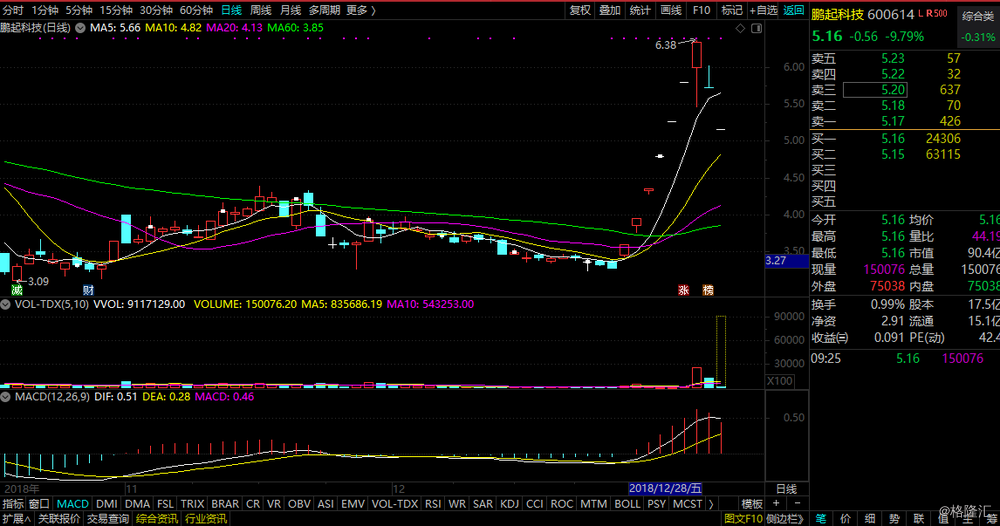This screenshot has width=1000, height=526.
Task: Select the DMI indicator tab
Action: (x=107, y=504)
